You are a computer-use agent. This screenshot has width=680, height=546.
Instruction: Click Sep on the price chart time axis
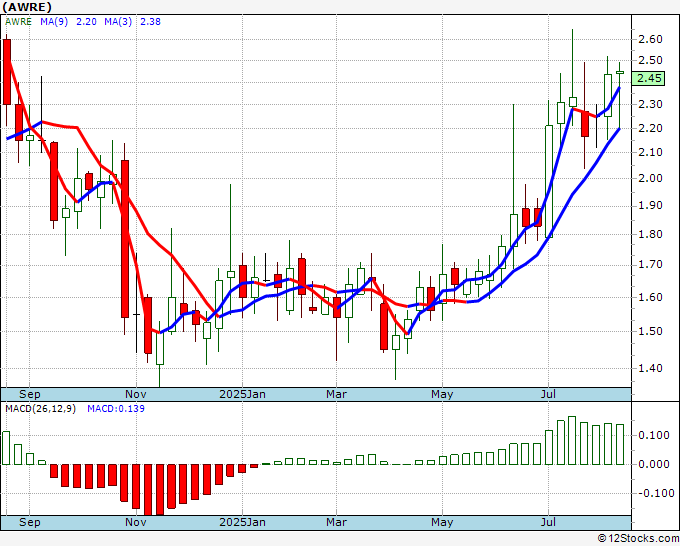click(29, 394)
